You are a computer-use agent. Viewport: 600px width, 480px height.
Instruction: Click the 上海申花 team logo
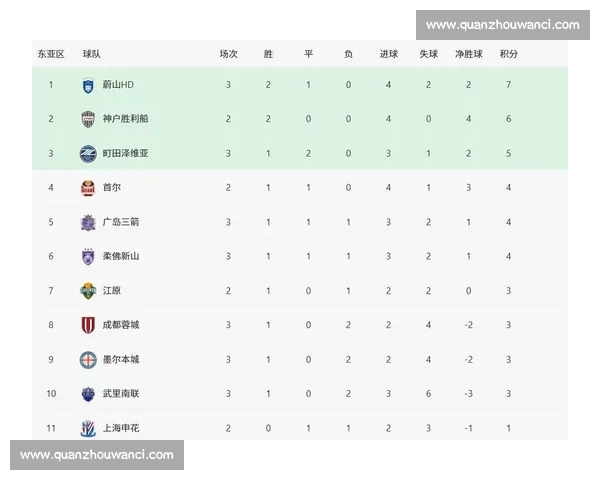[x=88, y=428]
